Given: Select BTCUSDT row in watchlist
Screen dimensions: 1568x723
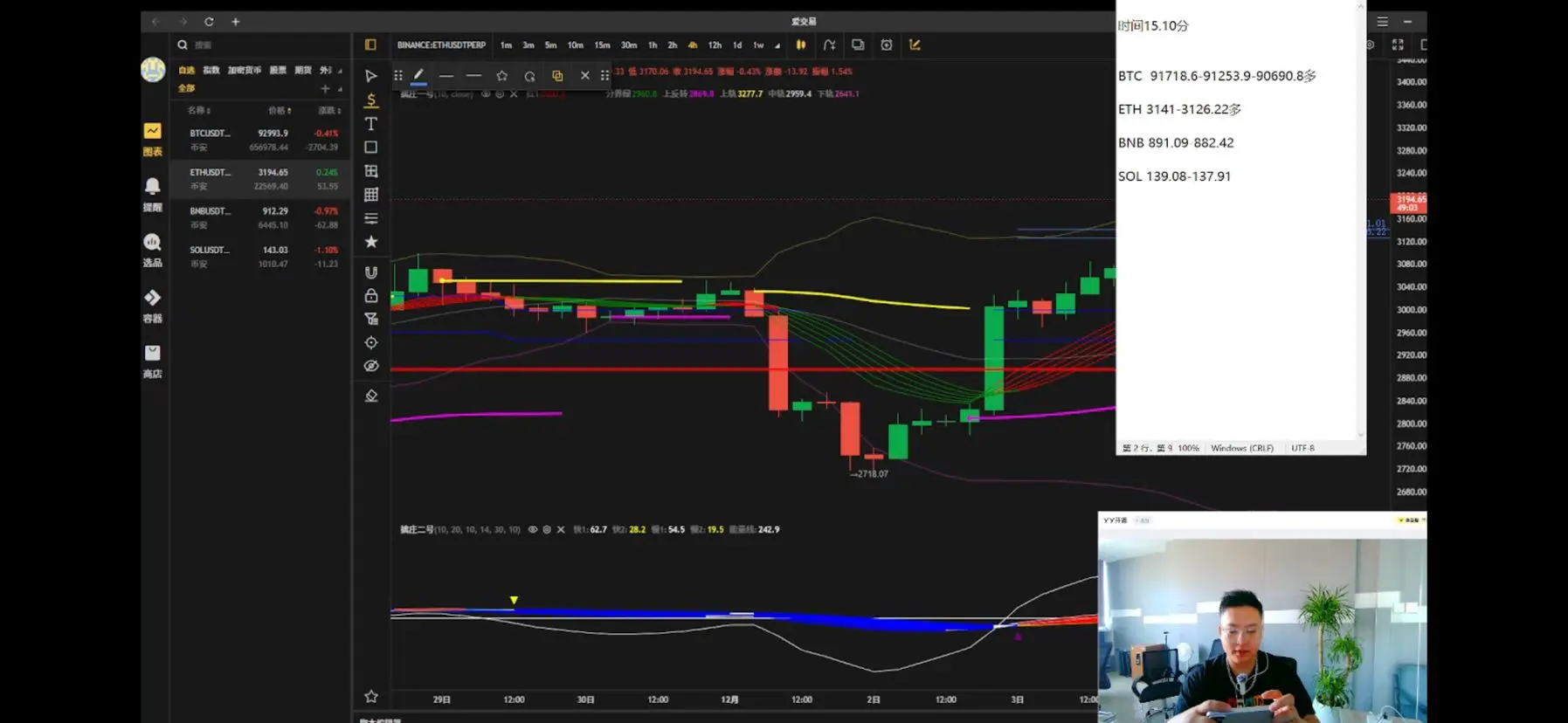Looking at the screenshot, I should 262,140.
